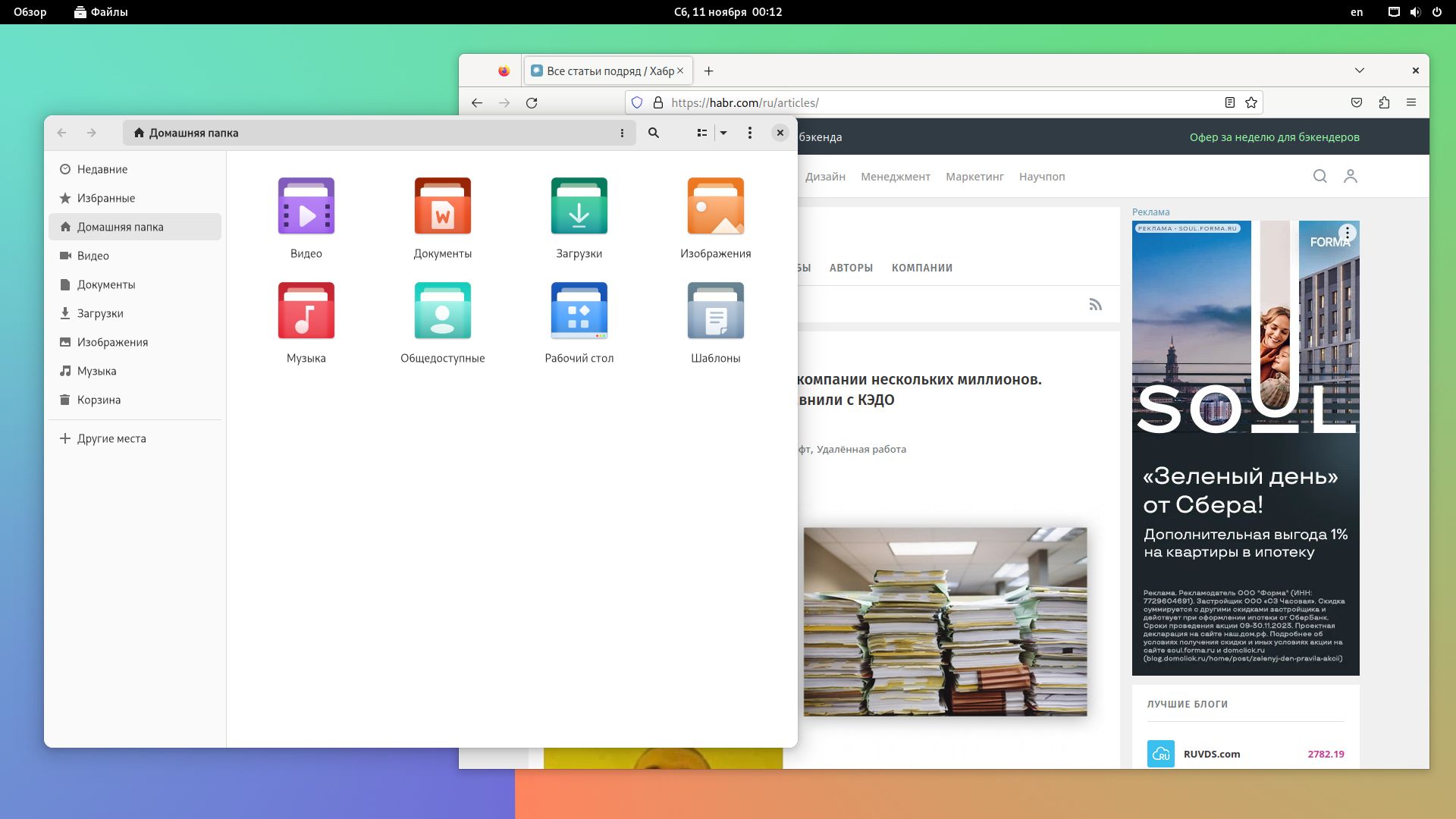Switch to АВТОРЫ tab on Habr
This screenshot has width=1456, height=819.
(851, 268)
